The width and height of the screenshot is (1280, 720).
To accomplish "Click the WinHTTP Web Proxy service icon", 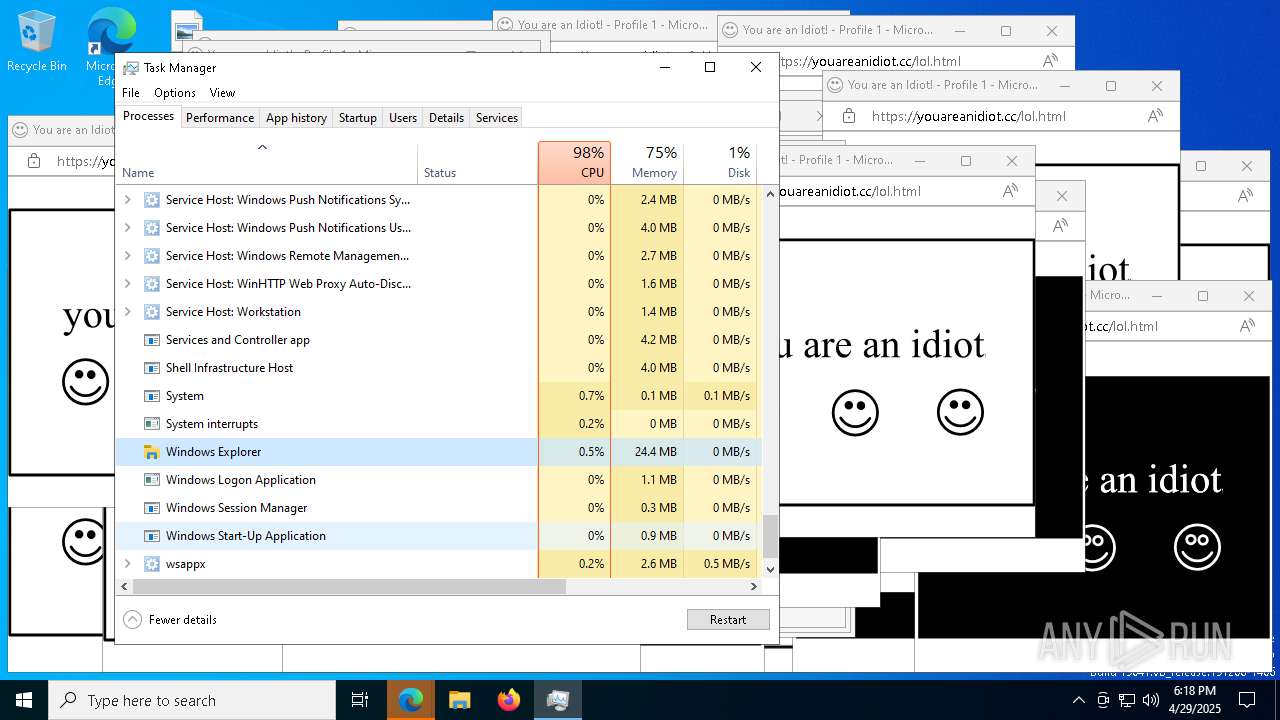I will point(152,284).
